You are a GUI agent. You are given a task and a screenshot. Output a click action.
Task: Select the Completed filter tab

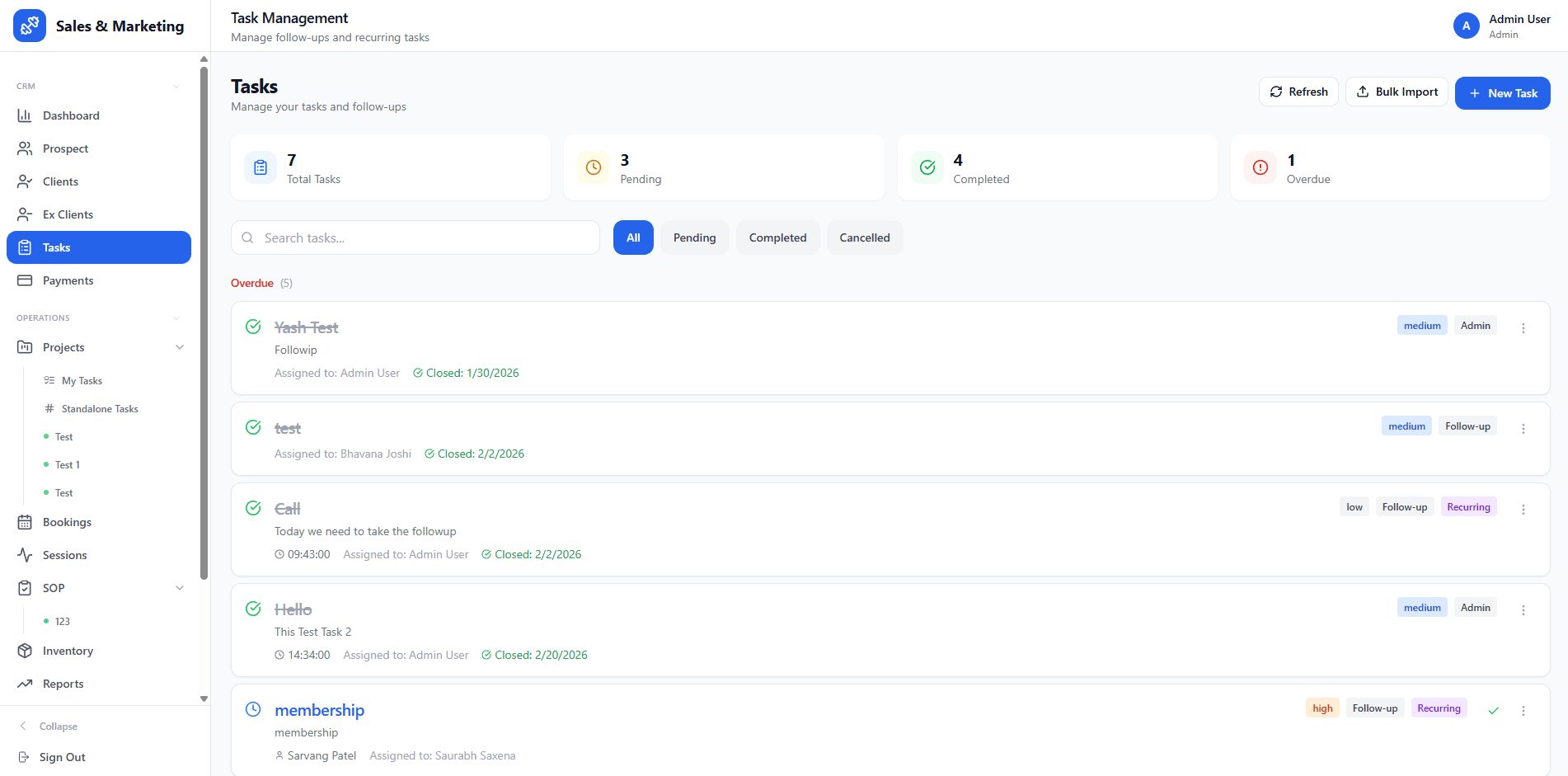(x=777, y=238)
